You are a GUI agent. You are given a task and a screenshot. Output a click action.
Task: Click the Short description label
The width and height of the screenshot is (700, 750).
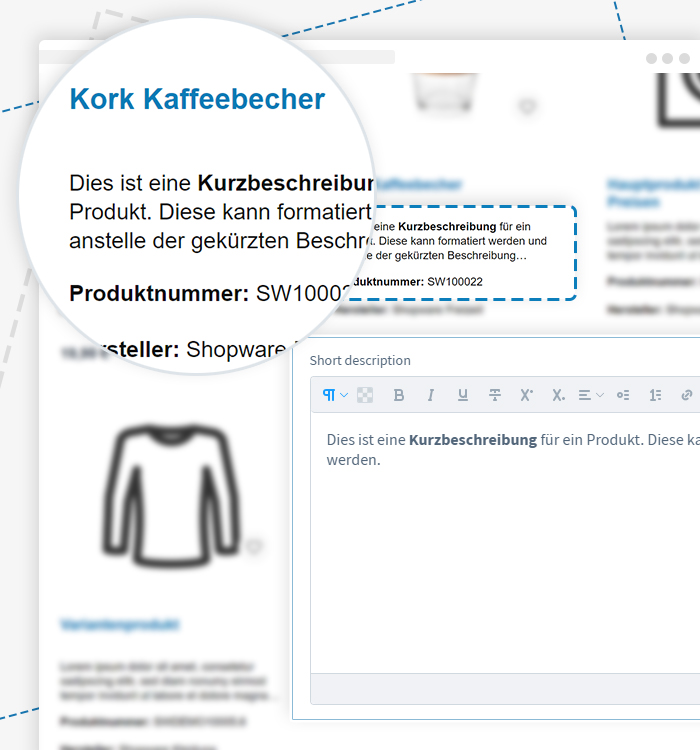(360, 360)
